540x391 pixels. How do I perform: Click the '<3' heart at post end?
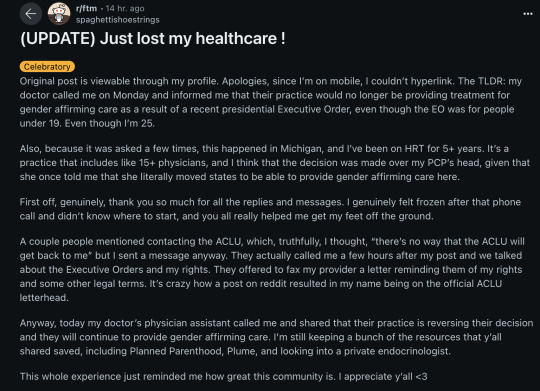(421, 376)
